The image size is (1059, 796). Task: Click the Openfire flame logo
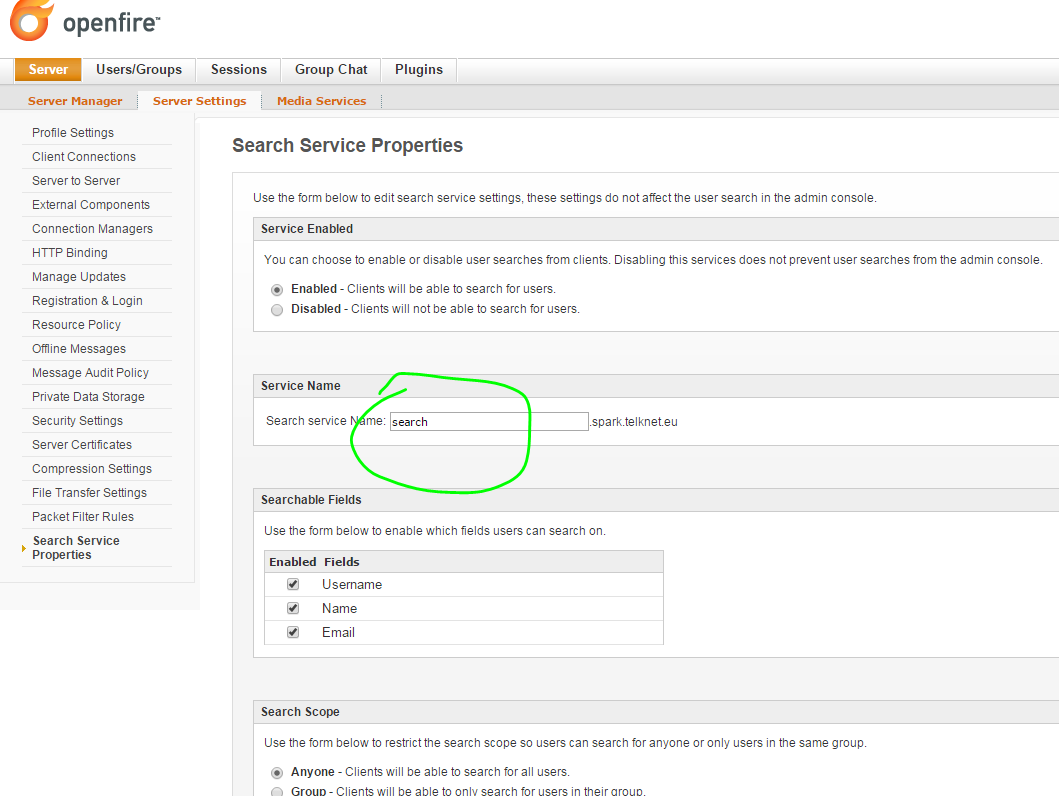(30, 22)
